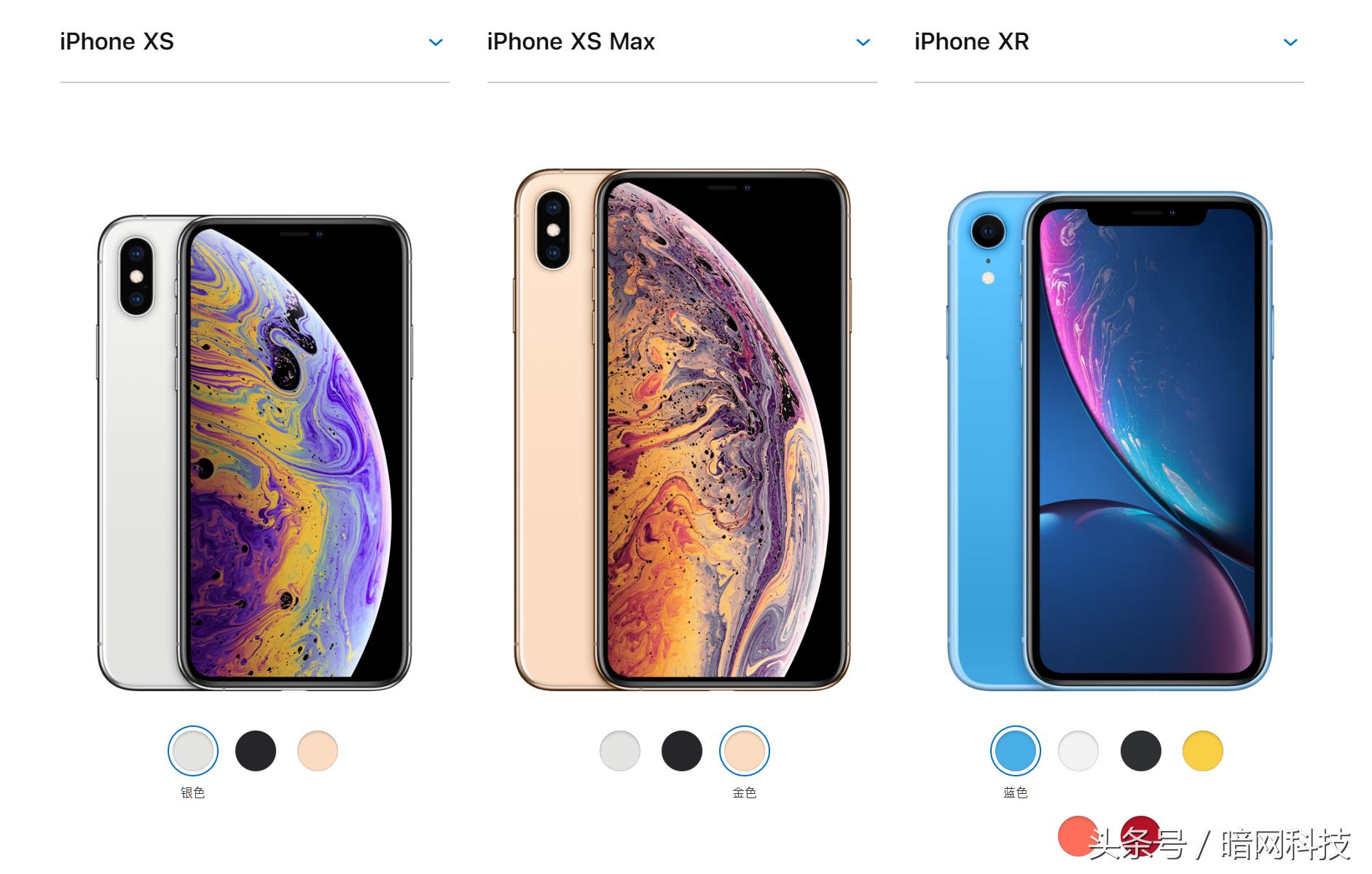Click the silver iPhone XS product image

point(254,452)
